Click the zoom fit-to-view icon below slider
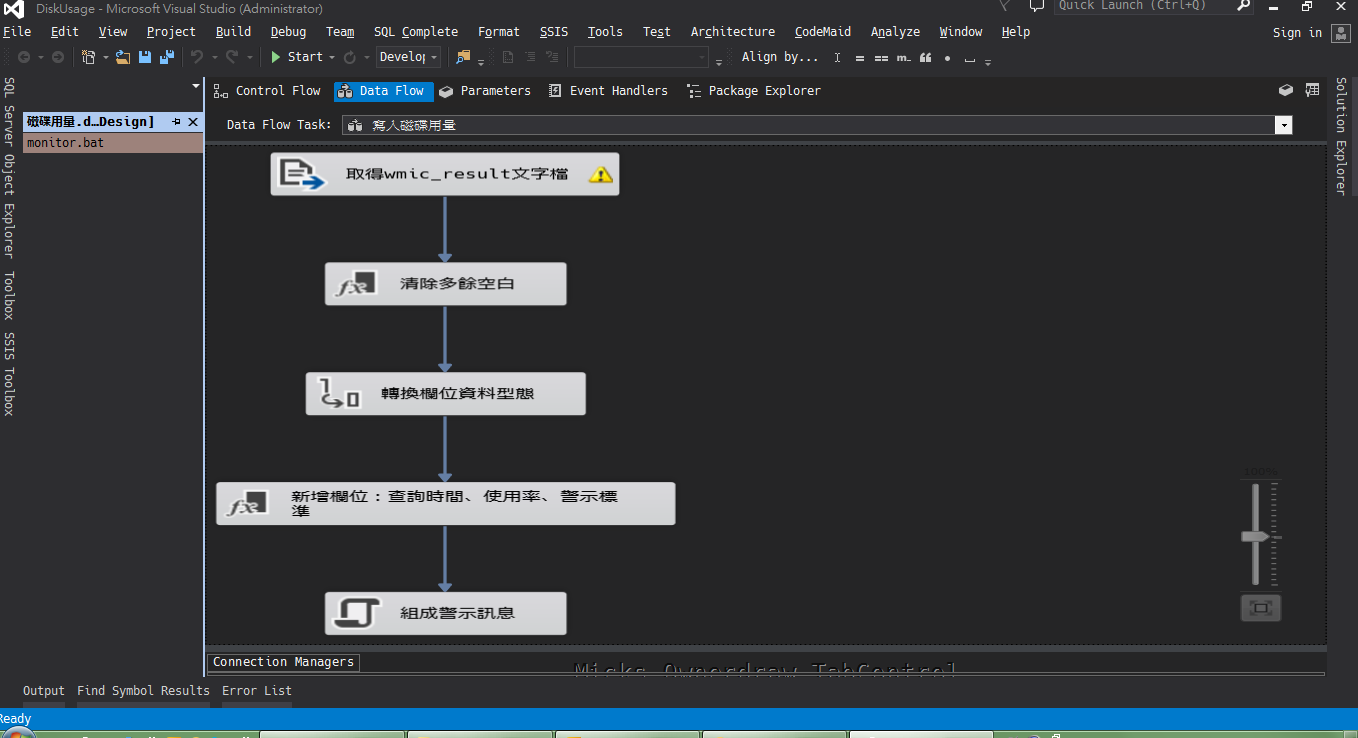Screen dimensions: 1358x738 [x=1261, y=608]
